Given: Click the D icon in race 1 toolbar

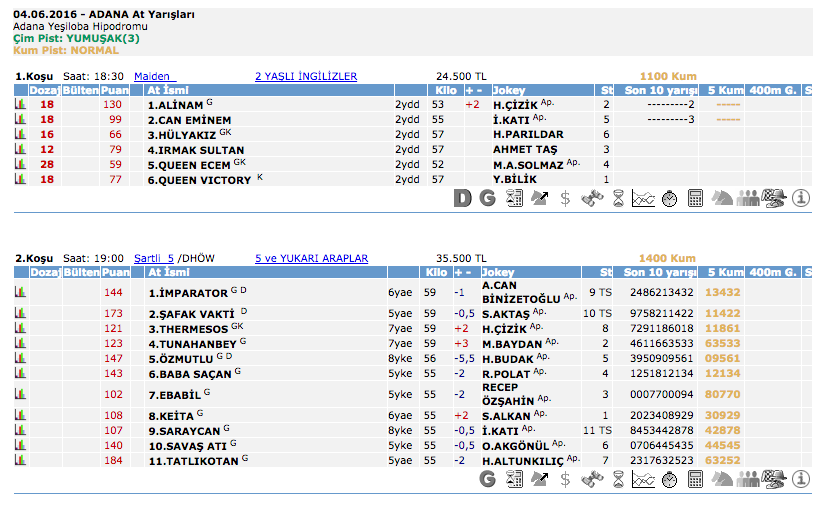Looking at the screenshot, I should (x=462, y=198).
